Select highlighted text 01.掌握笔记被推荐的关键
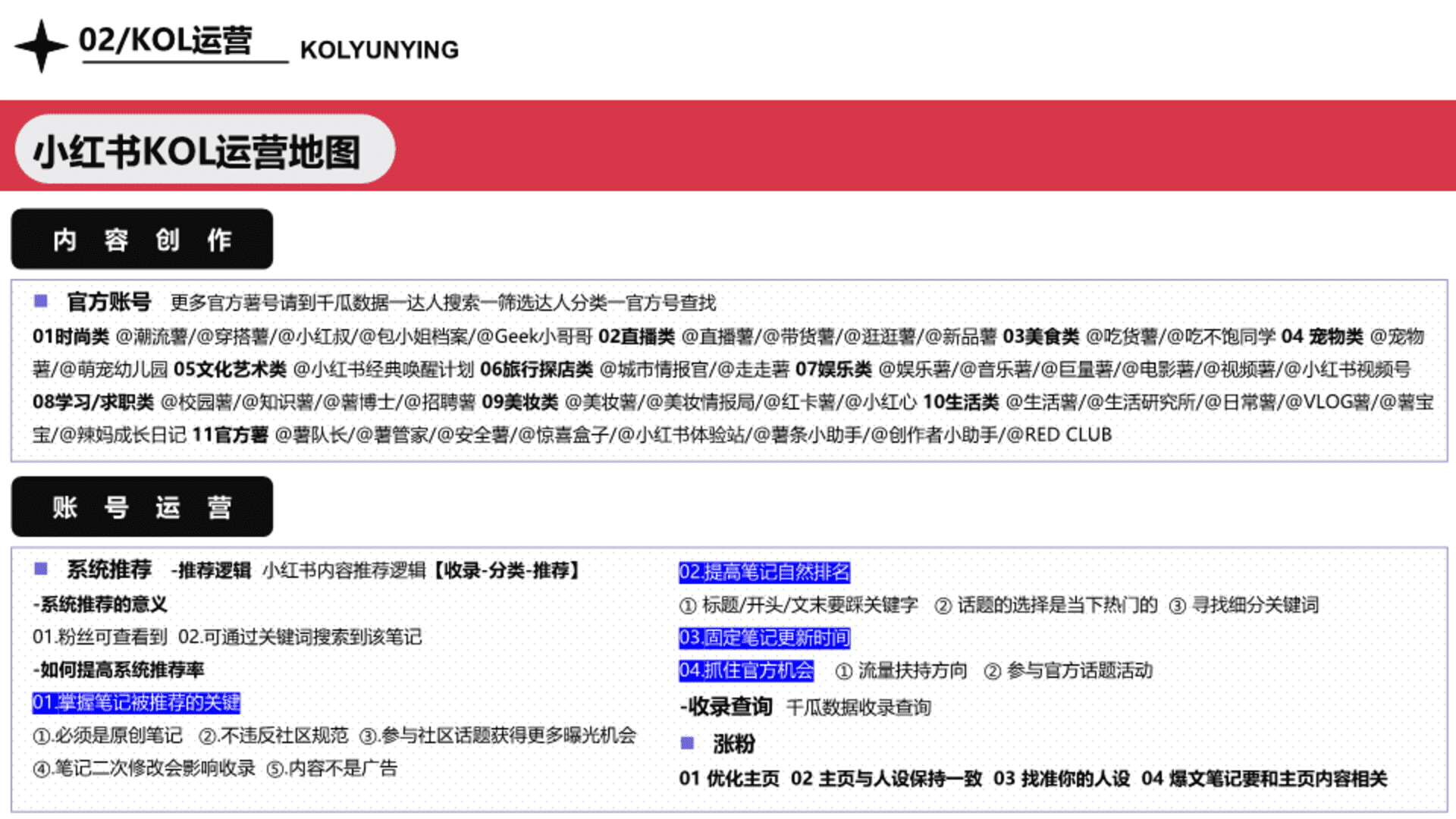1456x819 pixels. [136, 703]
